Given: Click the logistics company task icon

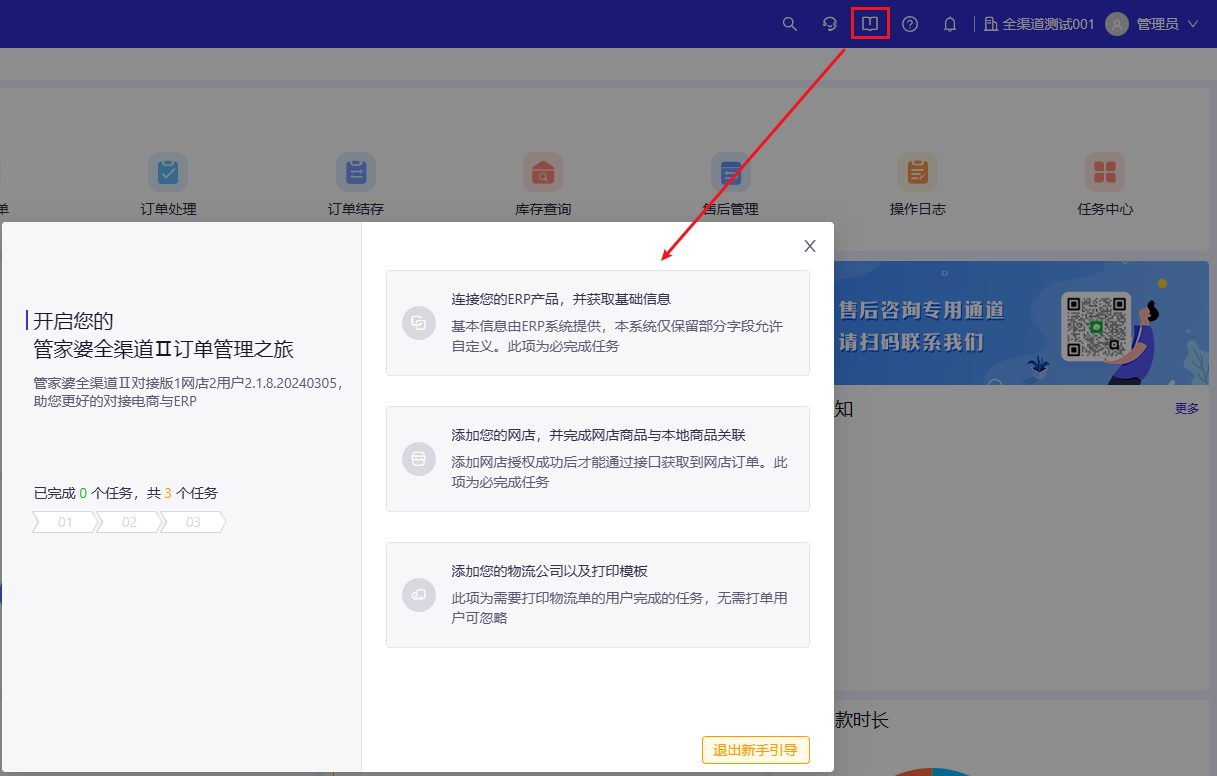Looking at the screenshot, I should coord(419,595).
